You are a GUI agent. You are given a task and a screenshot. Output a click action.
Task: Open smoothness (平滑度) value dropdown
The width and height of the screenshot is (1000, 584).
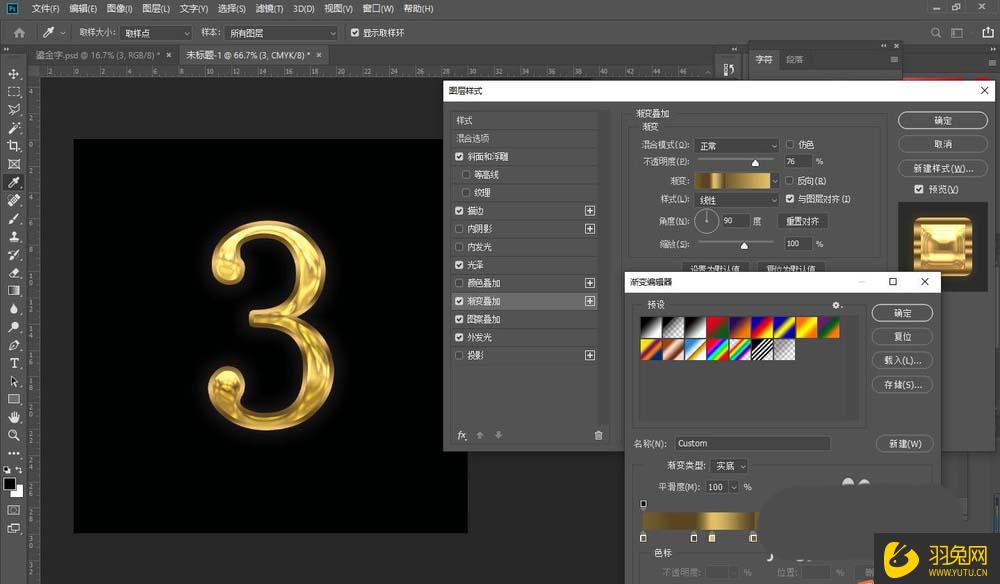click(x=734, y=487)
